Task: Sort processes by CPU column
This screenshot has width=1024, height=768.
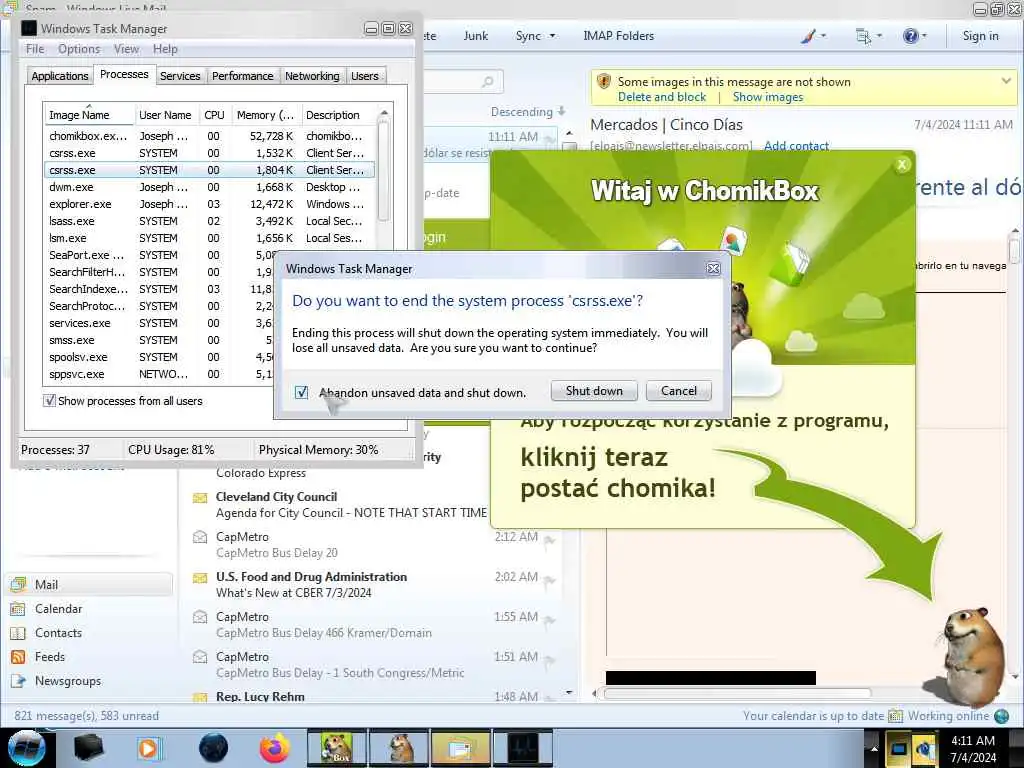Action: point(214,115)
